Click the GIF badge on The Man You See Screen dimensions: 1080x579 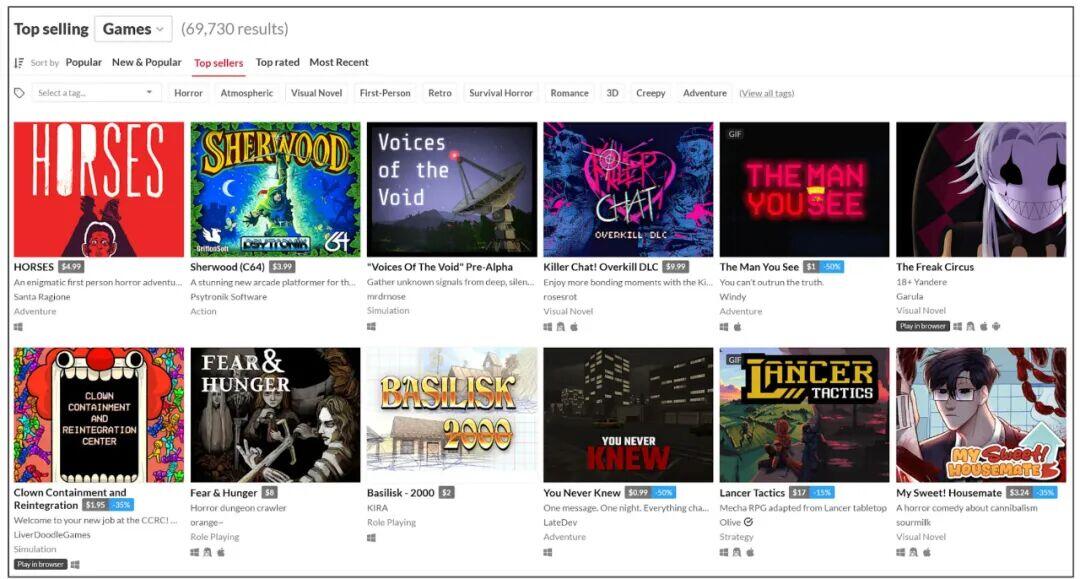point(735,134)
